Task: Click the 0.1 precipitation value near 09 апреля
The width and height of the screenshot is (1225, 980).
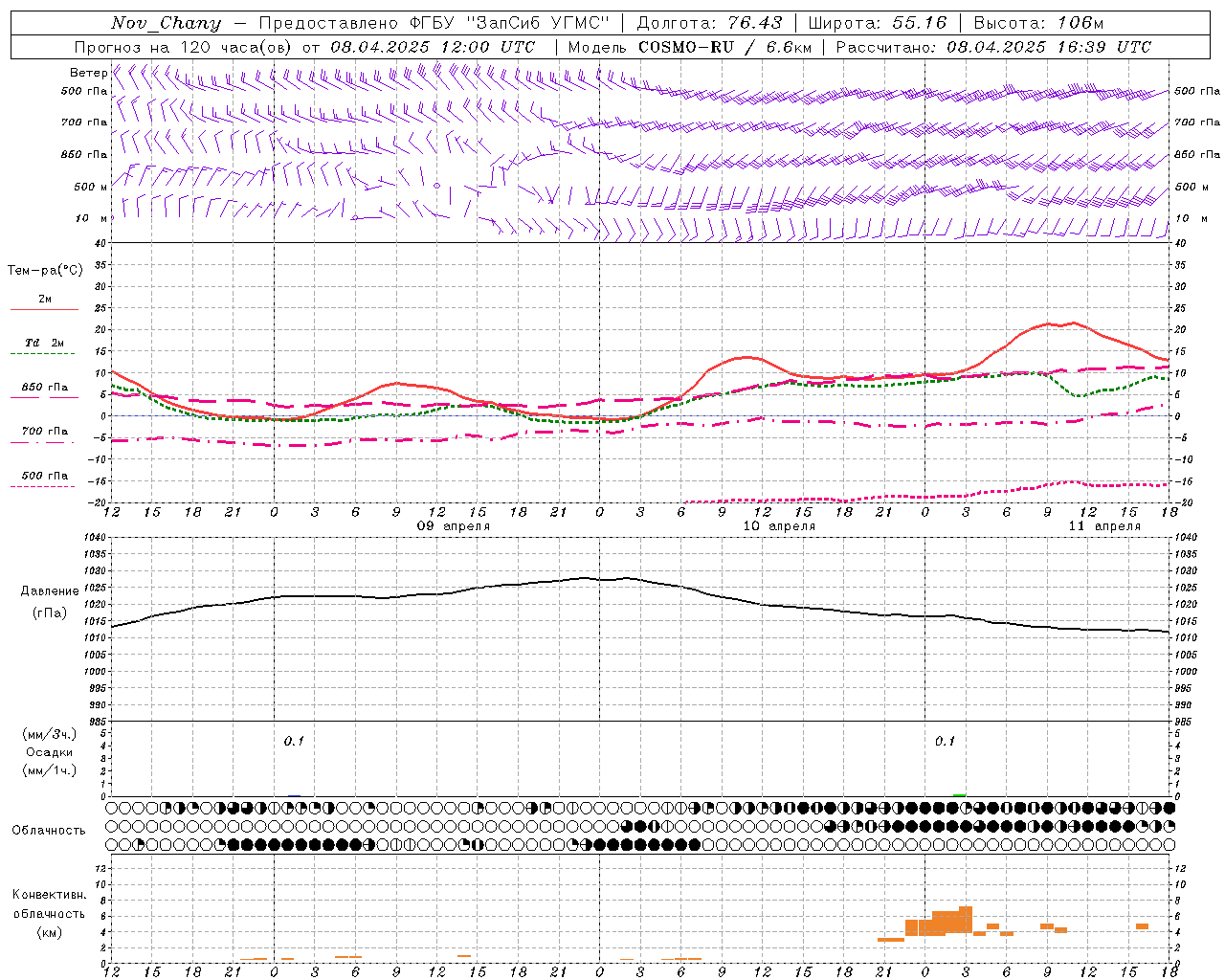Action: point(294,741)
